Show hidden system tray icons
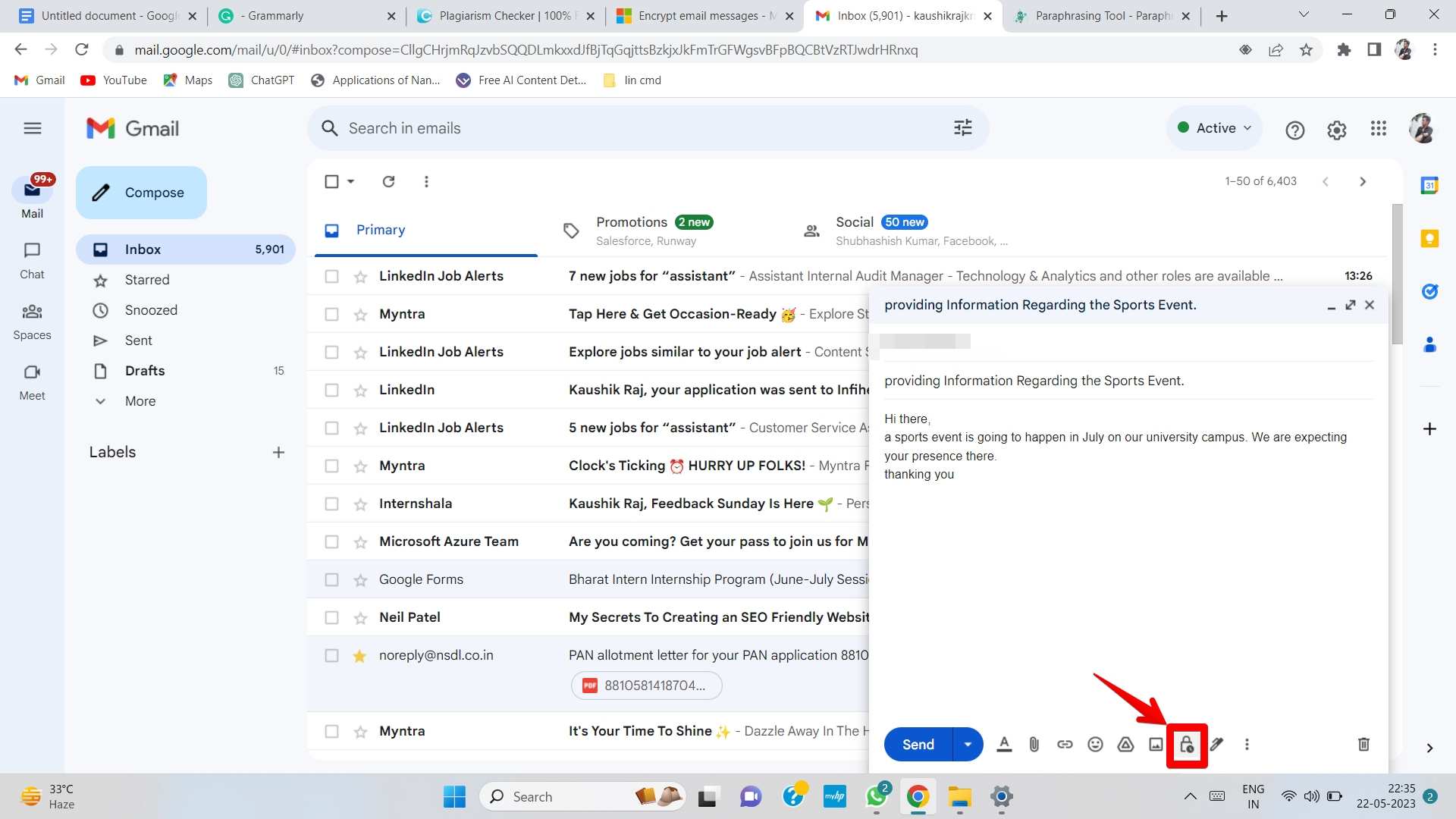The image size is (1456, 819). click(x=1190, y=796)
